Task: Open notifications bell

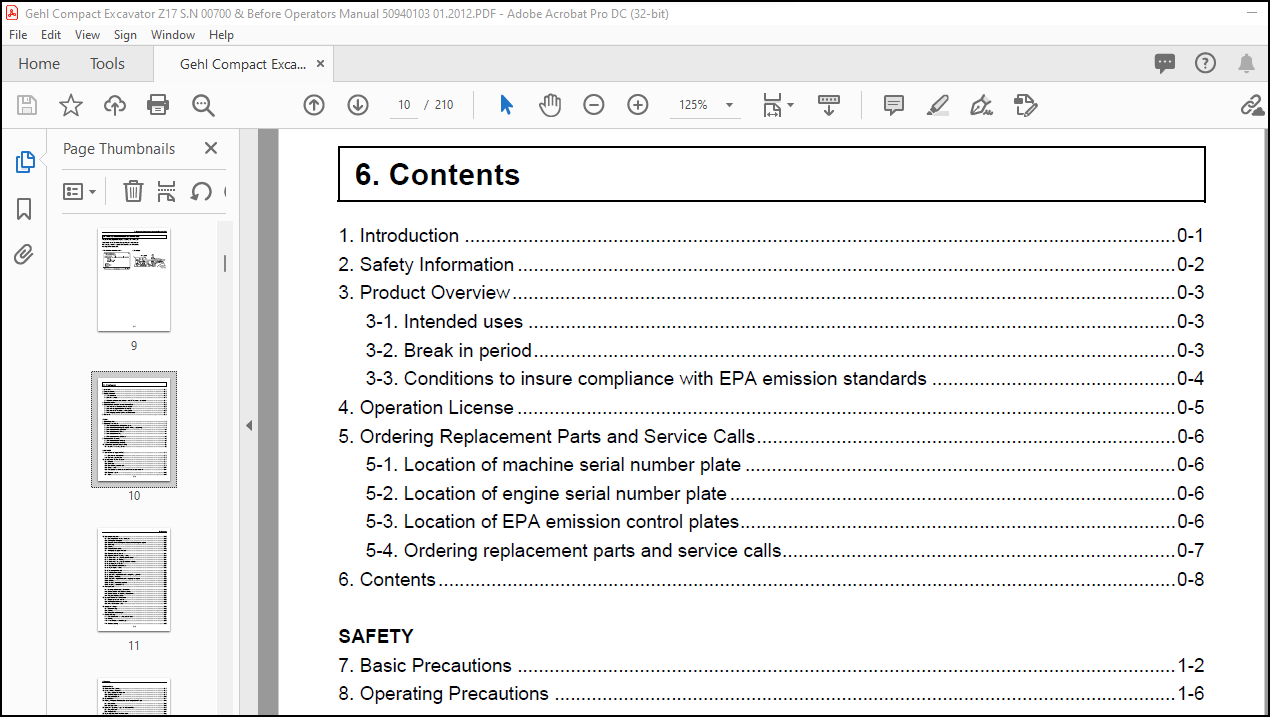Action: click(1246, 63)
